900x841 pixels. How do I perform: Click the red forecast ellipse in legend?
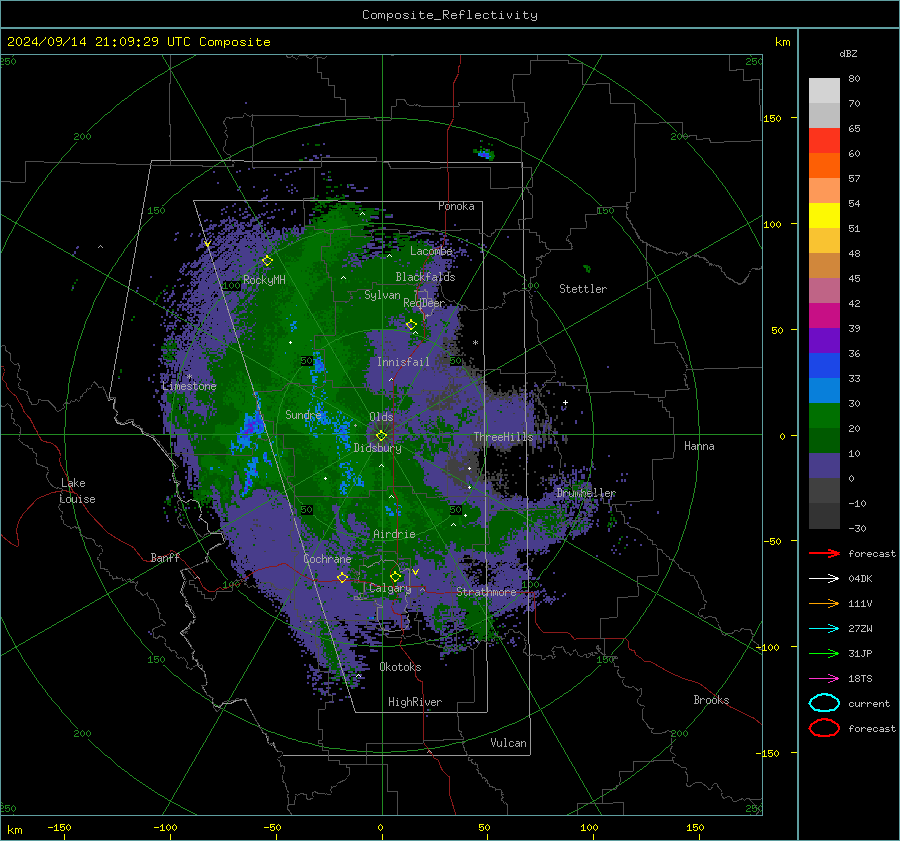coord(824,728)
